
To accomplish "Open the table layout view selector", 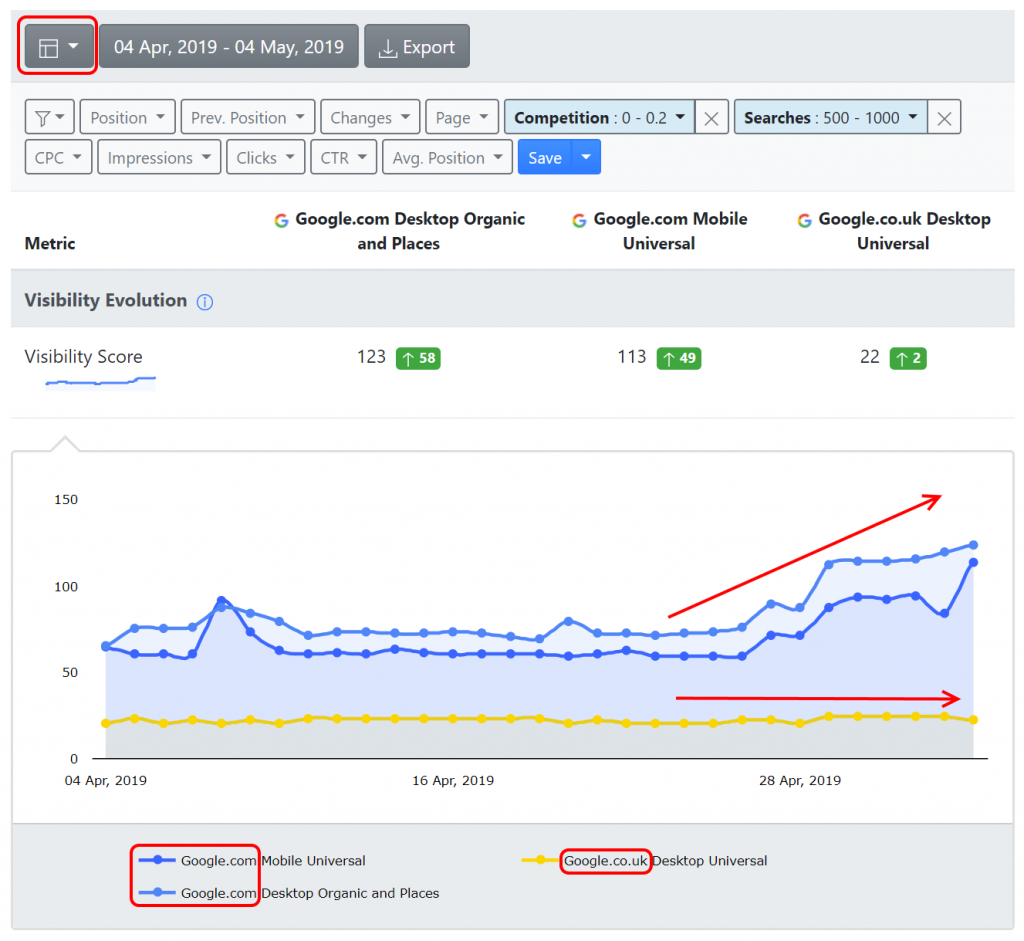I will coord(57,46).
